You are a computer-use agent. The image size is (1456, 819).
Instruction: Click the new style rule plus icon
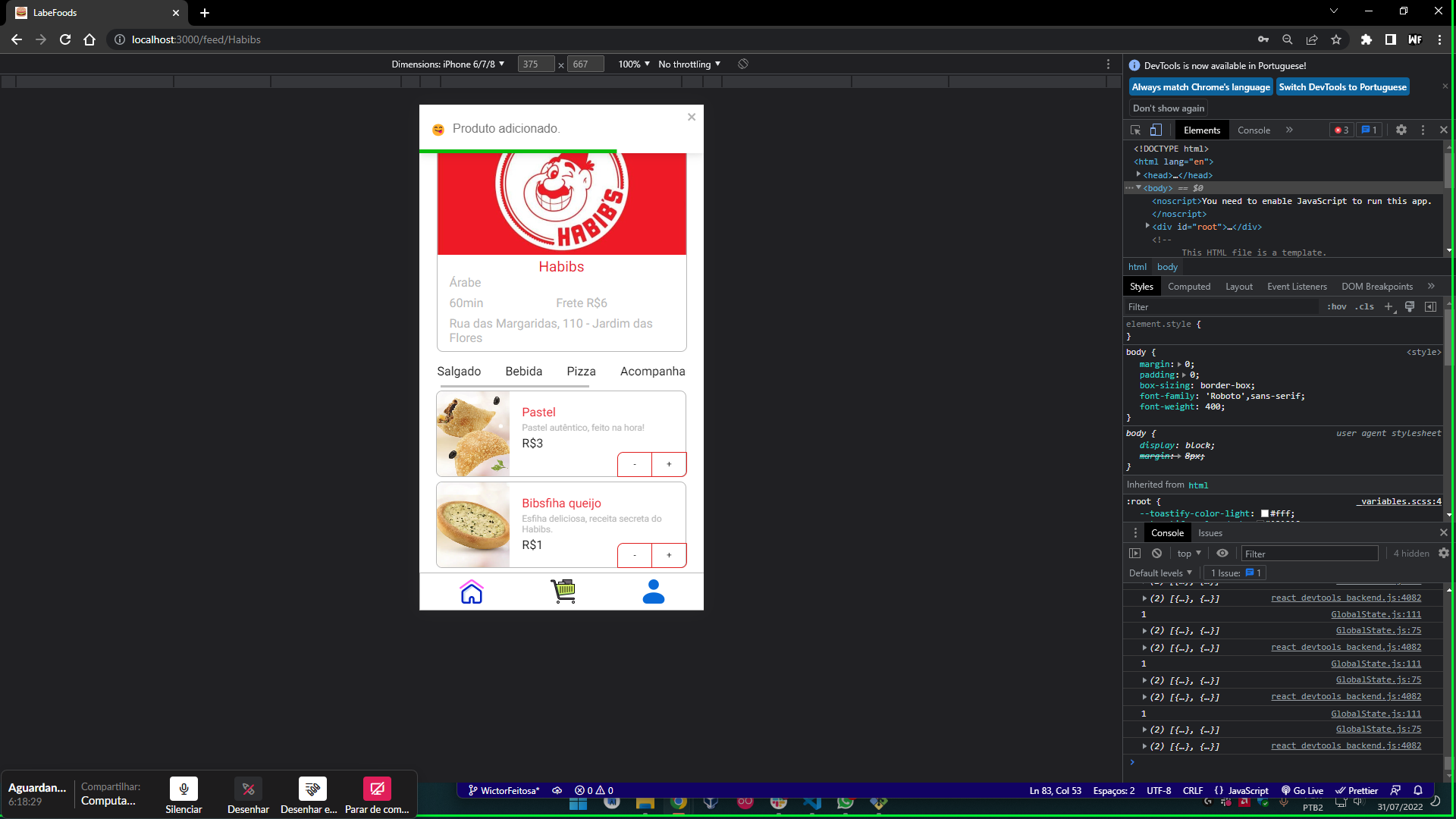(1389, 306)
